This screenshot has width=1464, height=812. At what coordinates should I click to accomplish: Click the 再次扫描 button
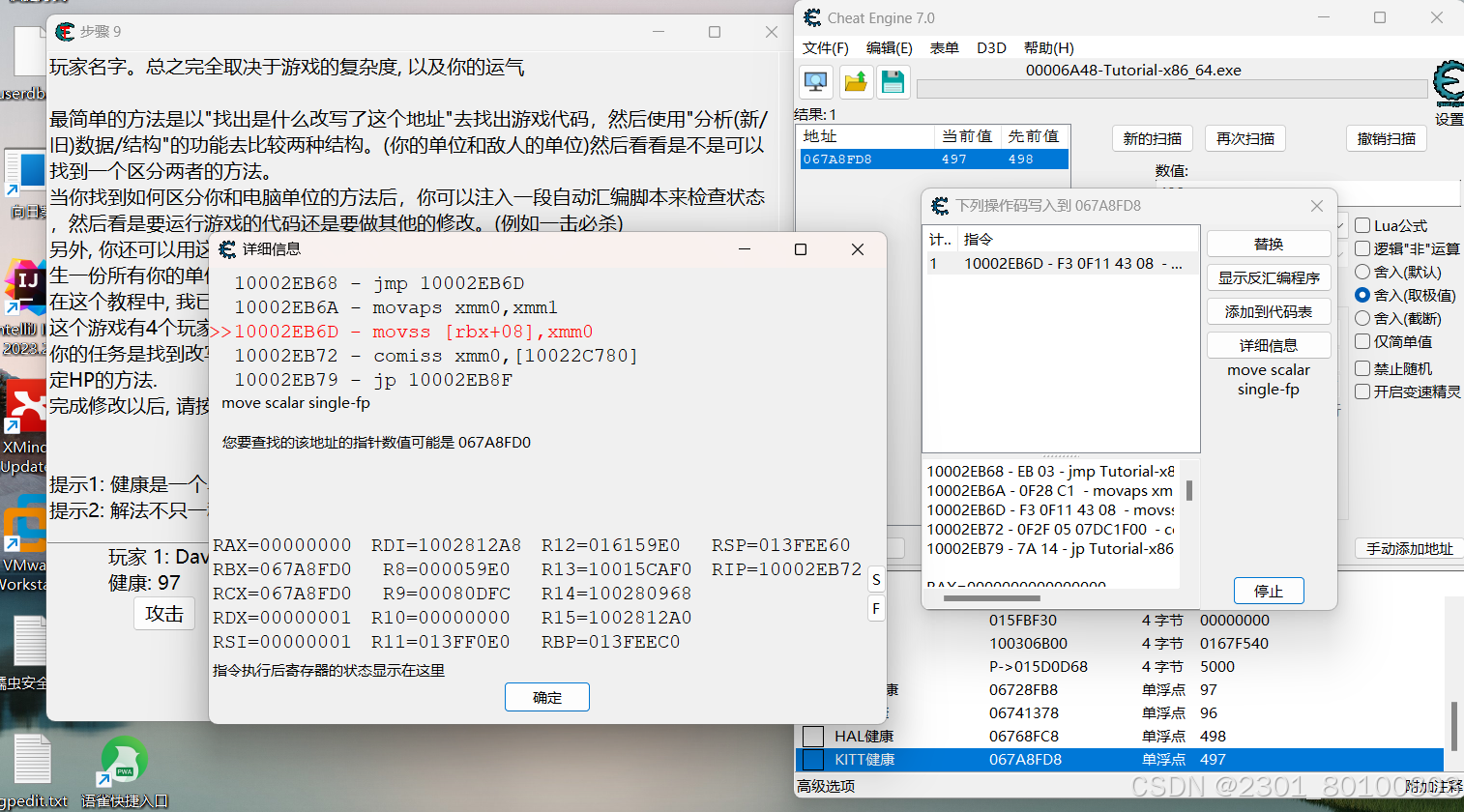[x=1245, y=138]
